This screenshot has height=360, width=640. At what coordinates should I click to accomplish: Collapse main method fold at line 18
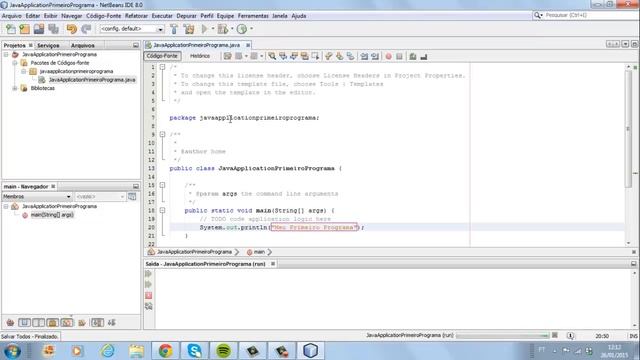[x=162, y=211]
